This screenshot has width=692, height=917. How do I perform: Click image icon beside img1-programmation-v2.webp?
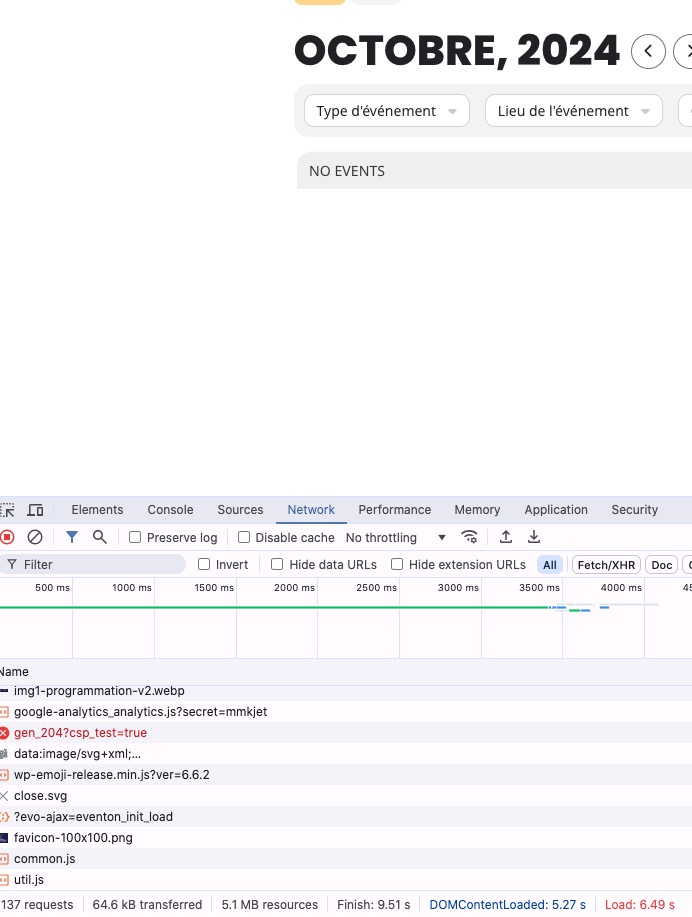point(5,691)
